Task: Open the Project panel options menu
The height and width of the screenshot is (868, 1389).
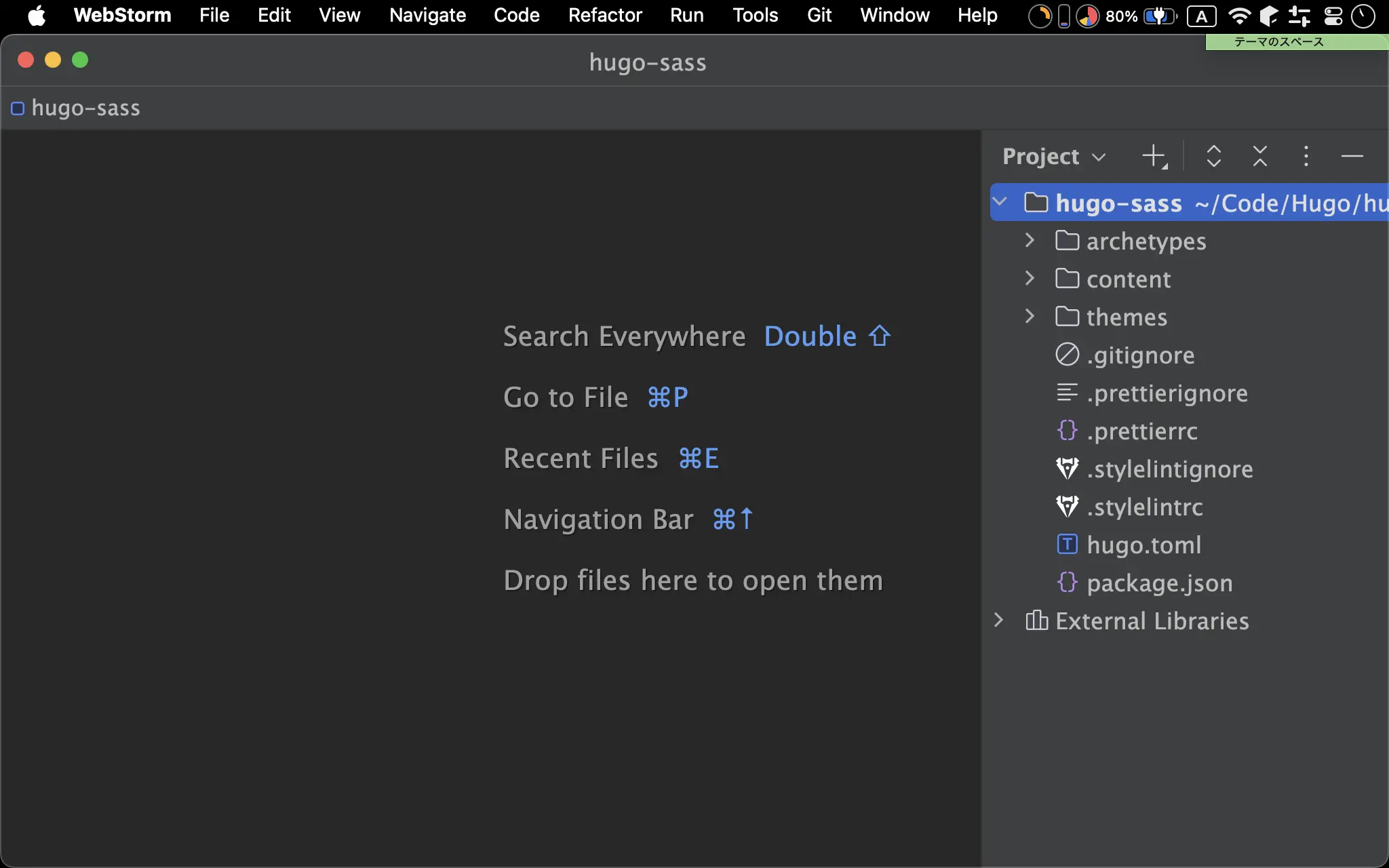Action: pyautogui.click(x=1306, y=156)
